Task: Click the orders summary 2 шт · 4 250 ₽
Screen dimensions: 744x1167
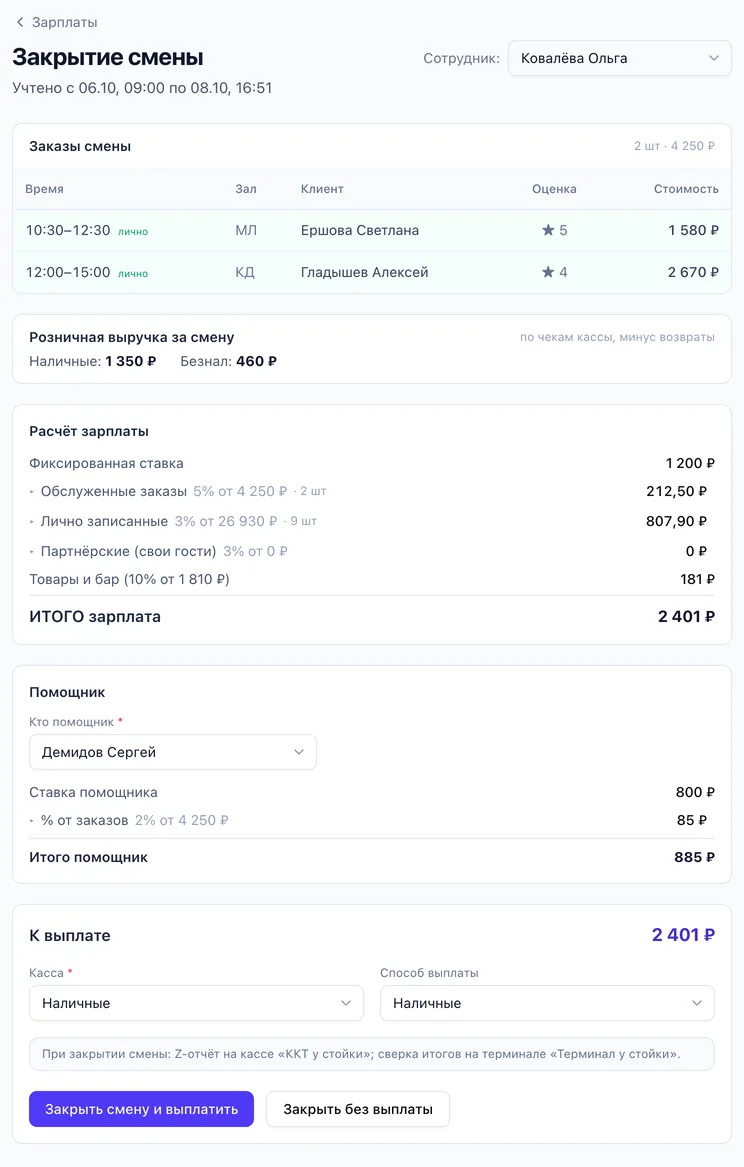Action: pos(674,146)
